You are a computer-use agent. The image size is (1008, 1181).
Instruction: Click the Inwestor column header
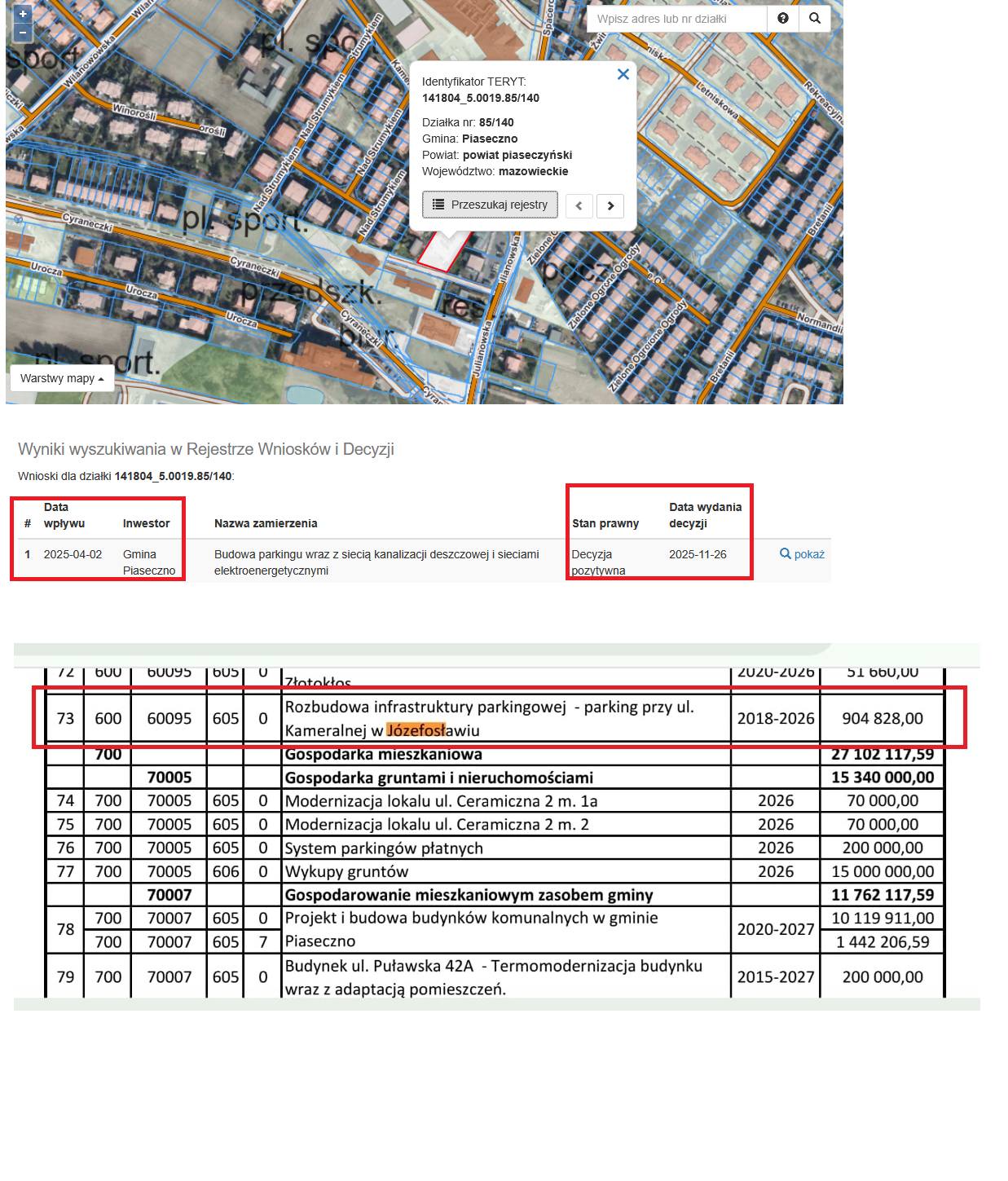click(147, 523)
